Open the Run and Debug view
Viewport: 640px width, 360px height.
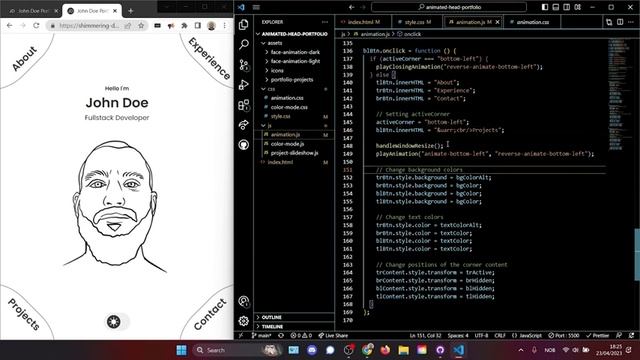(244, 84)
